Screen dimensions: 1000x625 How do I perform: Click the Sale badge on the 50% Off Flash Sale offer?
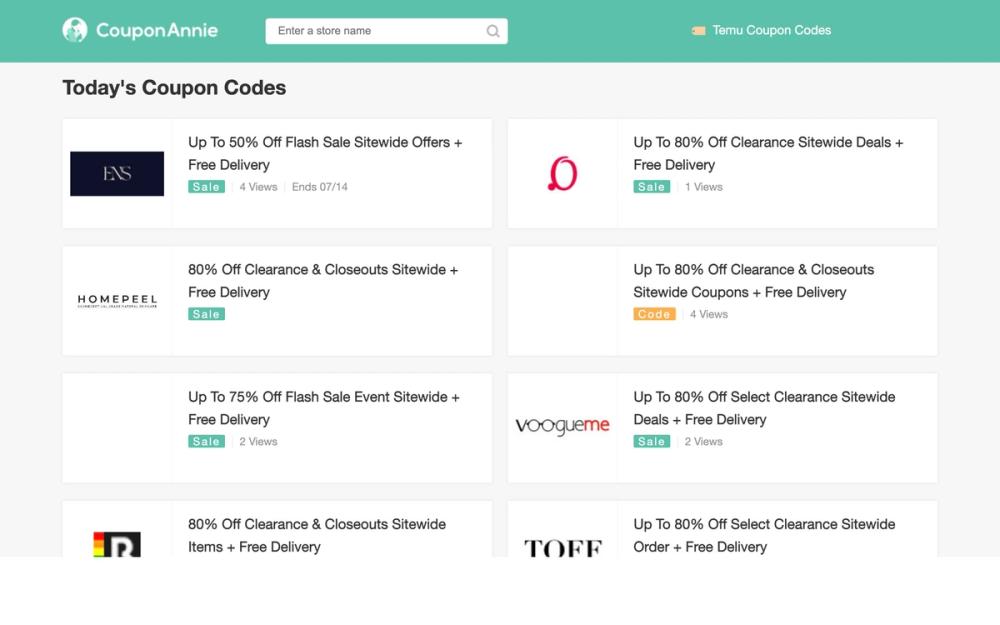[x=206, y=187]
